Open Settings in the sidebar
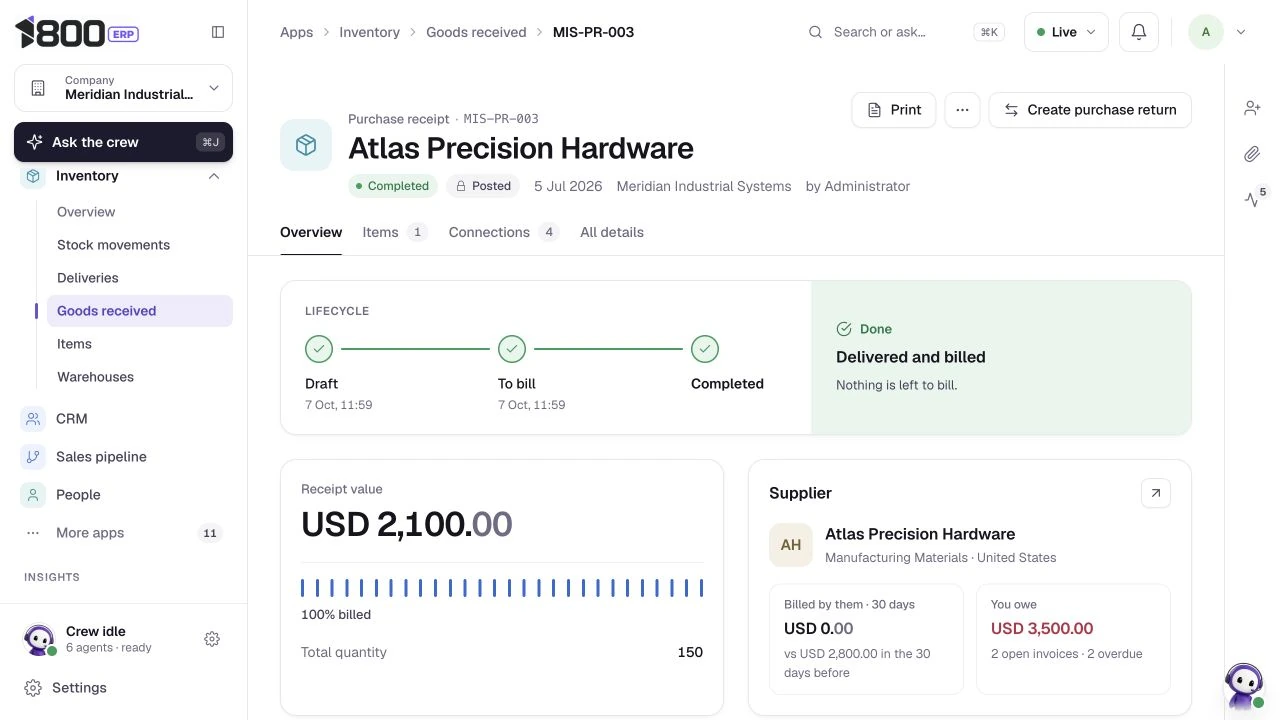1280x720 pixels. point(124,688)
